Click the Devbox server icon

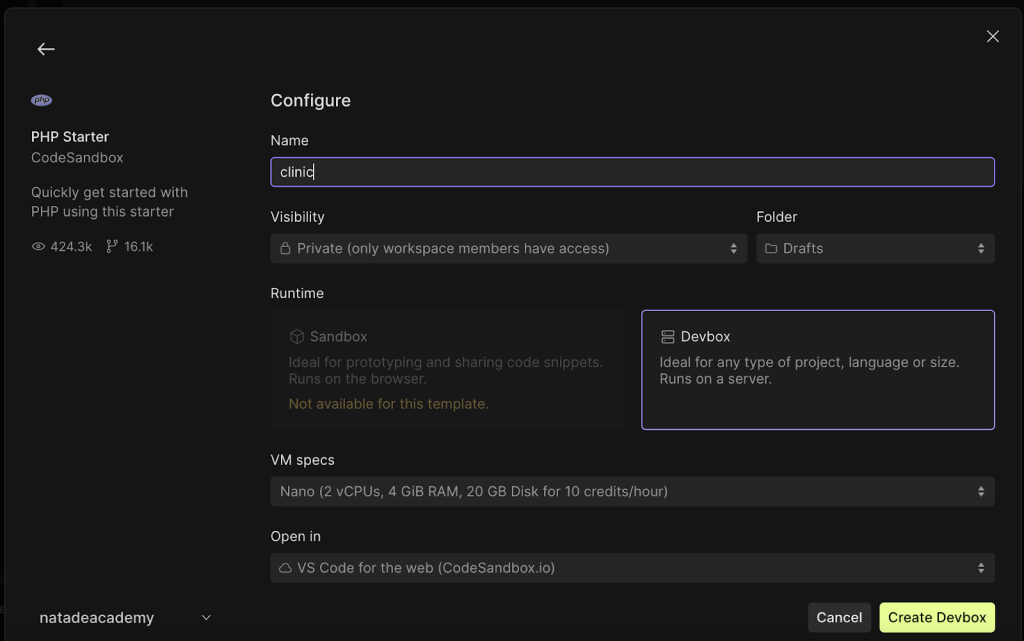point(667,337)
